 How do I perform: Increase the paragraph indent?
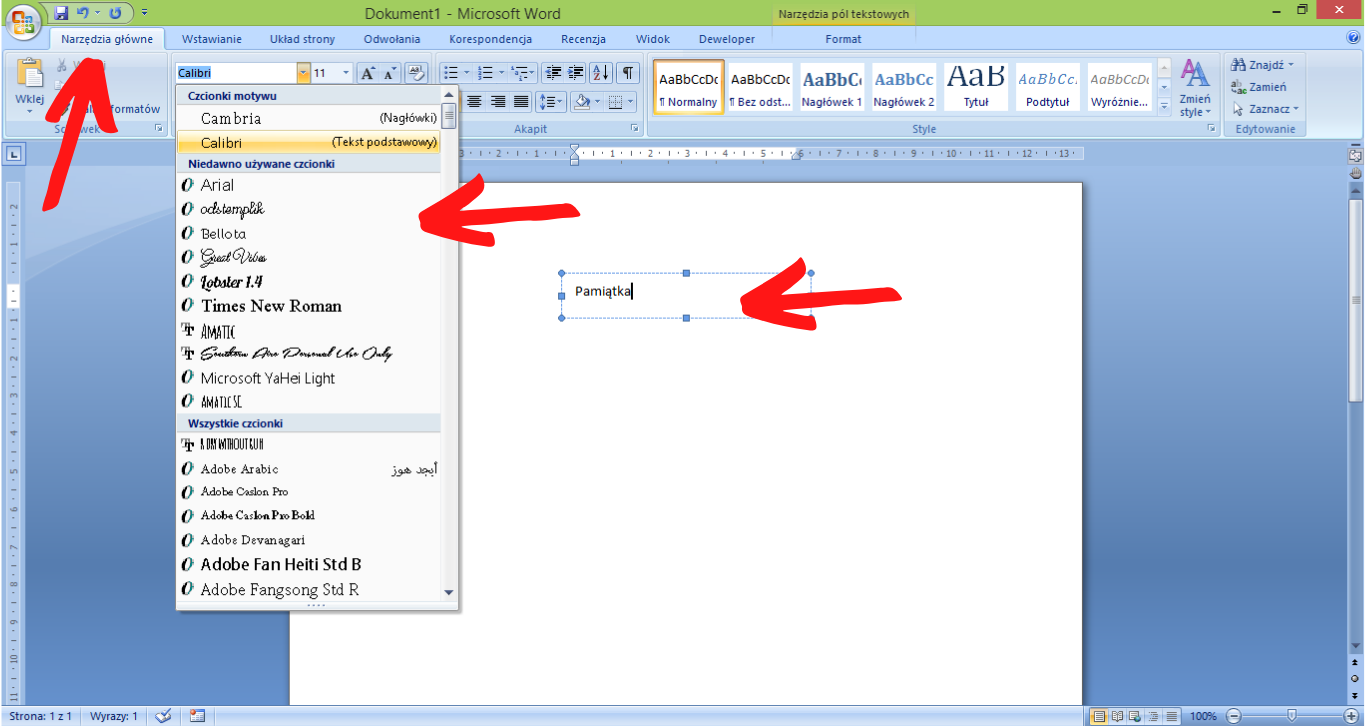(x=575, y=73)
